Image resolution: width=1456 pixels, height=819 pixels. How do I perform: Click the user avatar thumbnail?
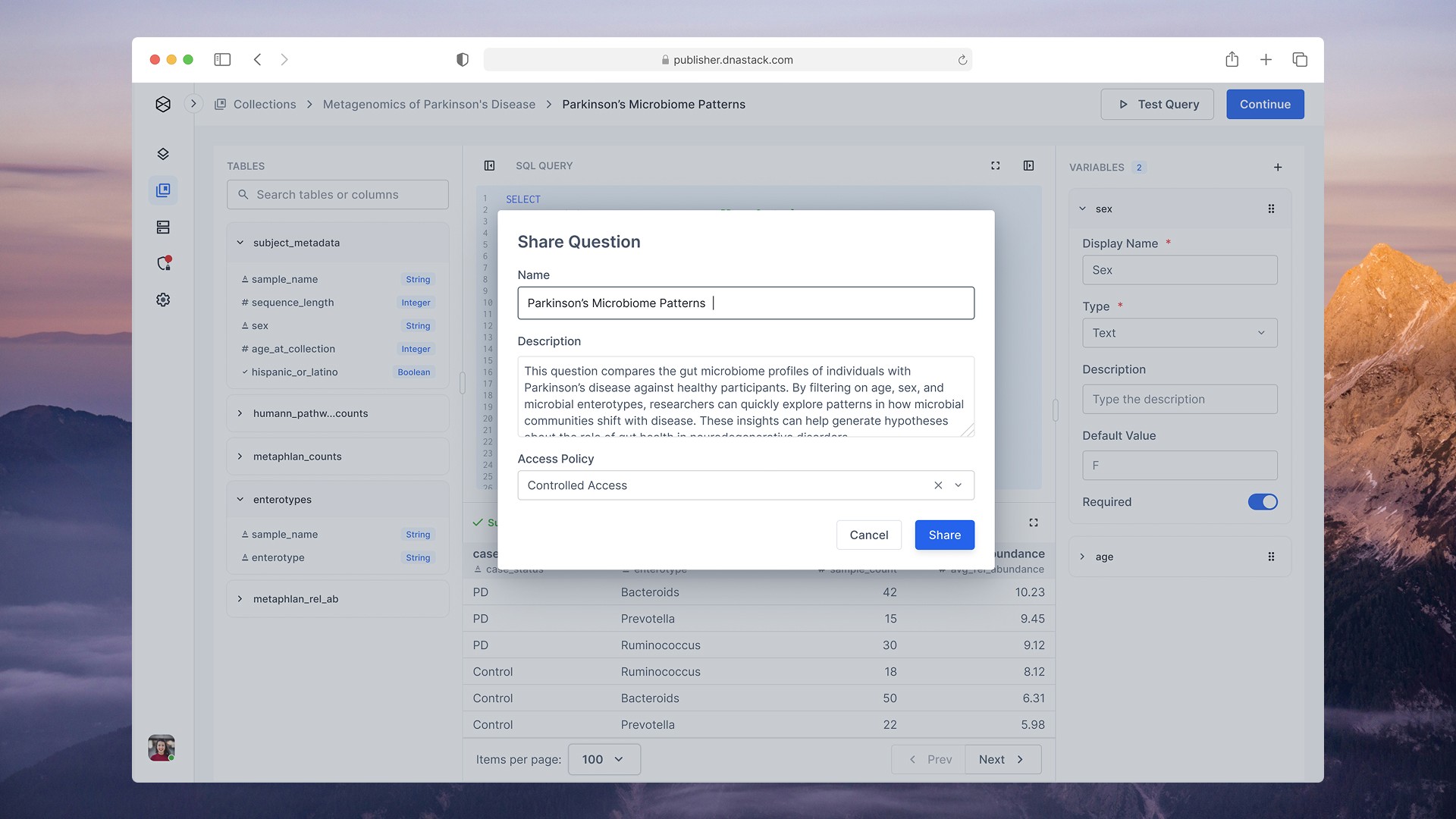(162, 748)
